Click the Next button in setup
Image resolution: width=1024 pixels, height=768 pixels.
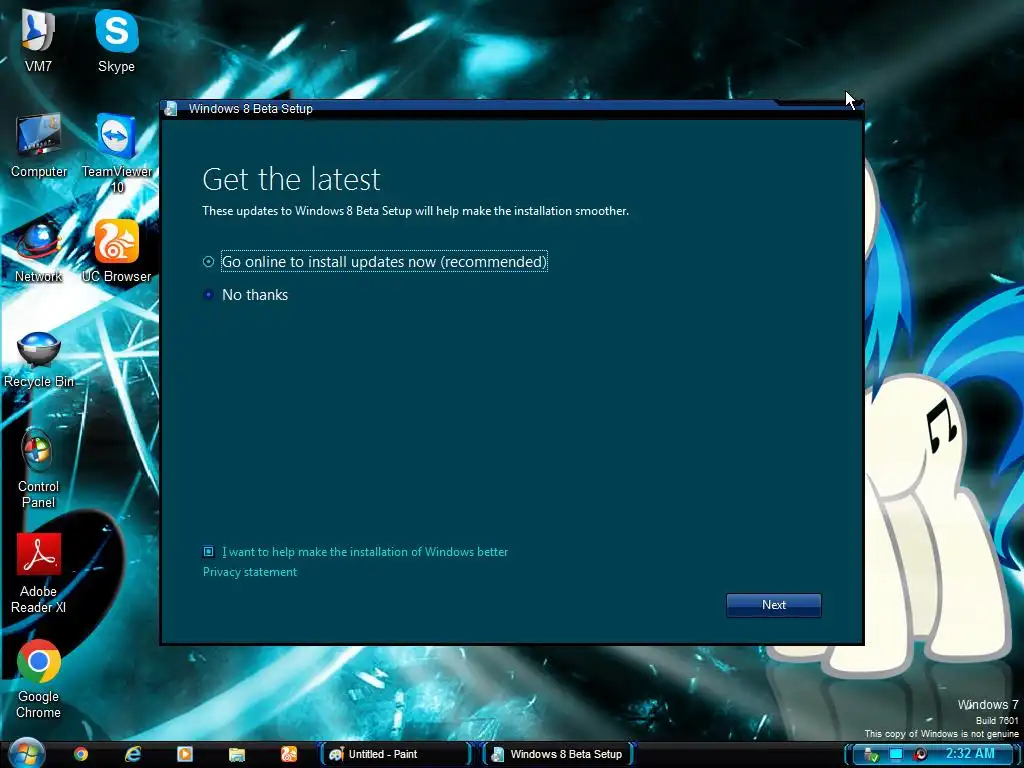[773, 605]
